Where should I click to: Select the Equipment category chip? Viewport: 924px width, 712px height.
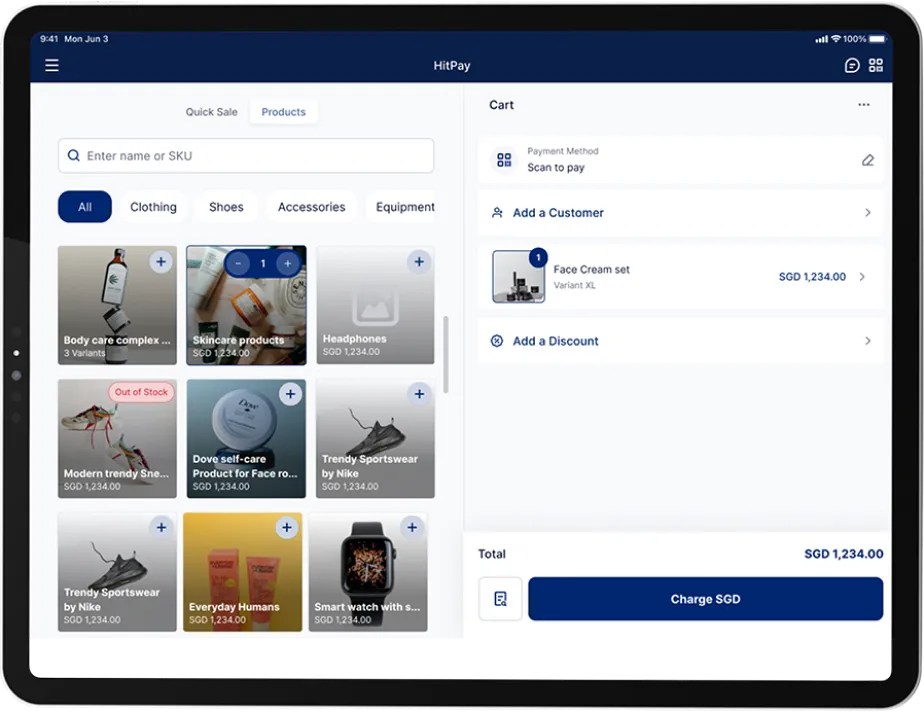[404, 207]
